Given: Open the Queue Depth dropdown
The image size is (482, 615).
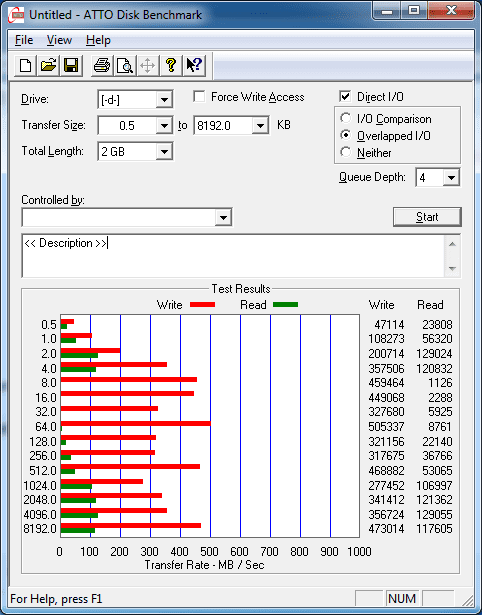Looking at the screenshot, I should click(x=451, y=178).
